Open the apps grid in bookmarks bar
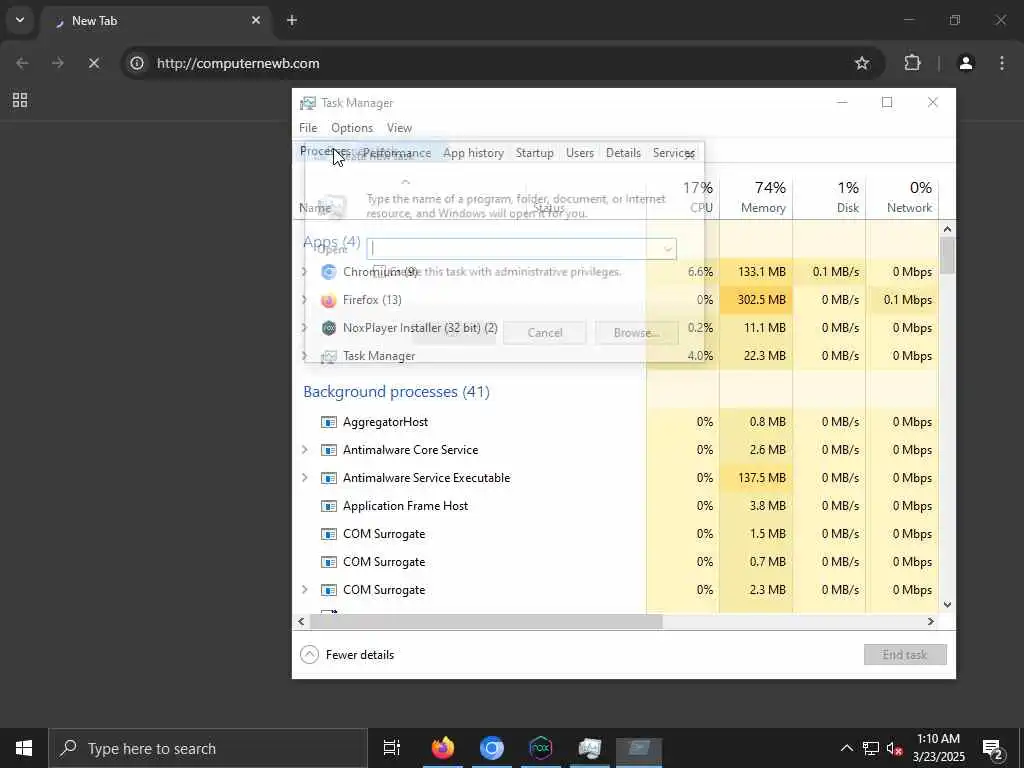This screenshot has height=768, width=1024. click(20, 100)
